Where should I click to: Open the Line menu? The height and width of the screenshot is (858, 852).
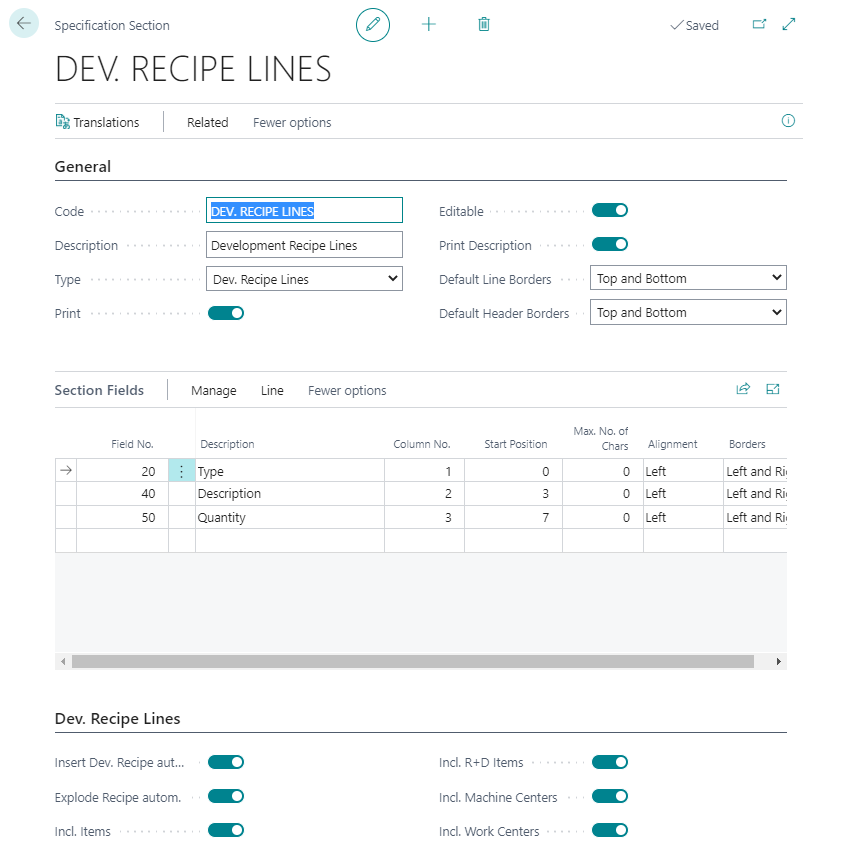[272, 391]
